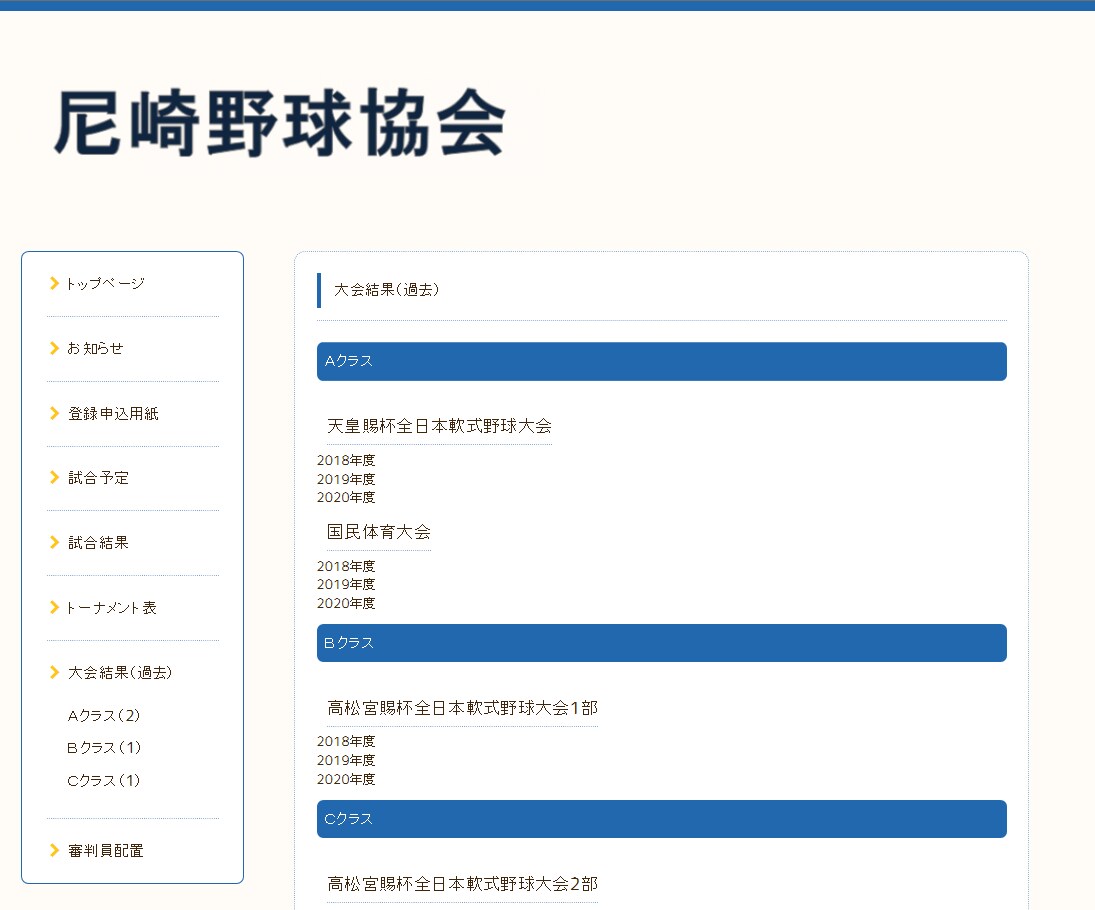Click the blue Aクラス section header
Image resolution: width=1095 pixels, height=910 pixels.
[661, 362]
